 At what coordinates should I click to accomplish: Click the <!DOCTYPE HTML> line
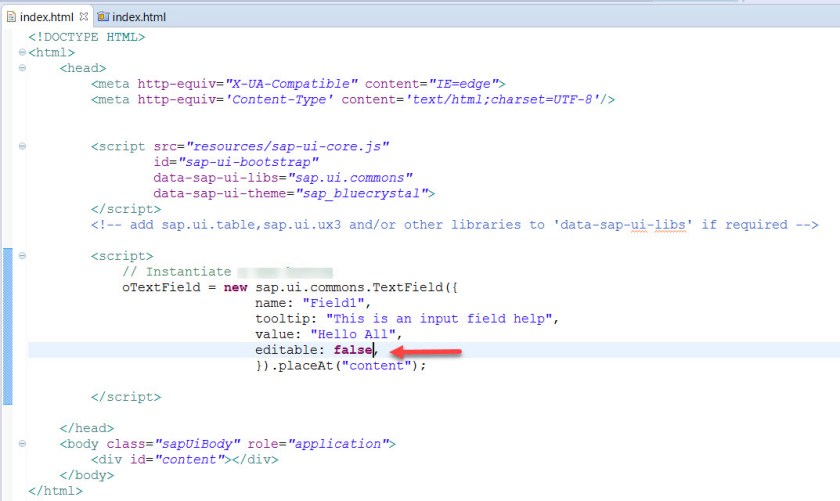(x=87, y=37)
